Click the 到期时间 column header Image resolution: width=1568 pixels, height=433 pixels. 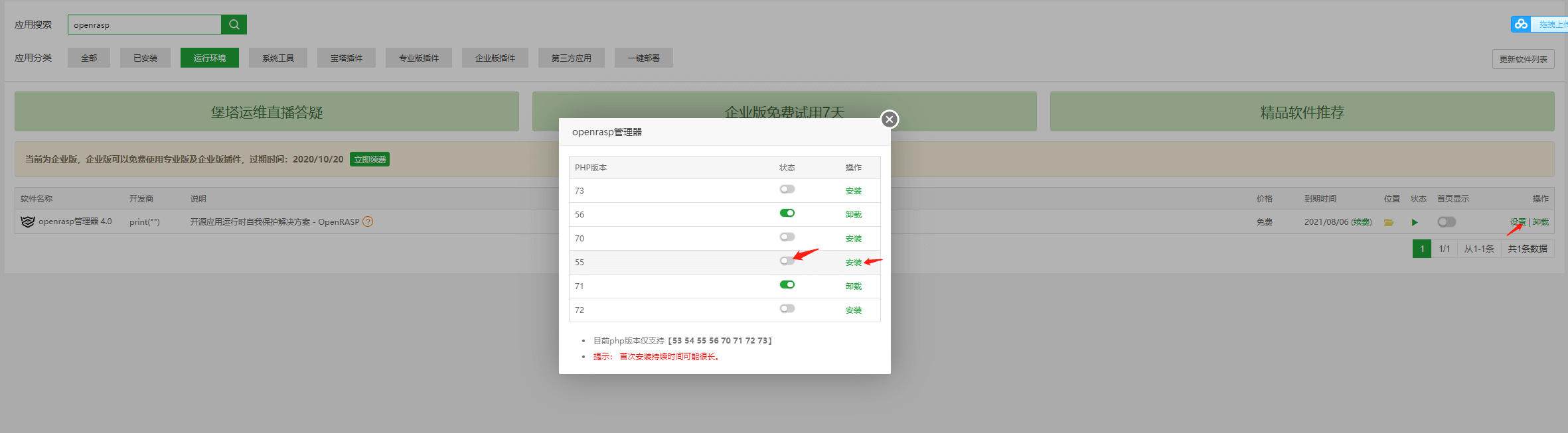pyautogui.click(x=1320, y=198)
